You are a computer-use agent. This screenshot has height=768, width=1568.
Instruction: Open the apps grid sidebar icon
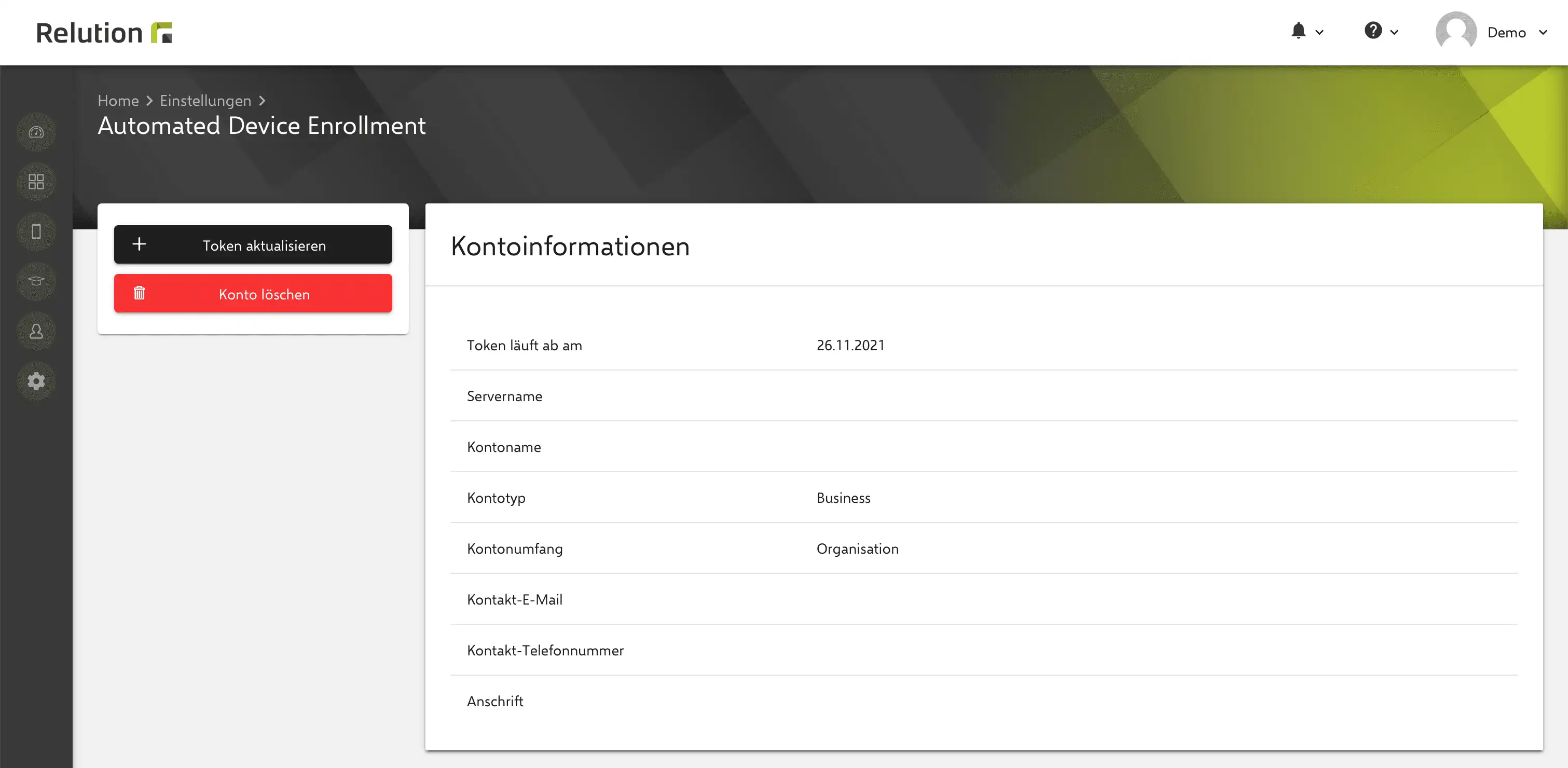pos(36,182)
